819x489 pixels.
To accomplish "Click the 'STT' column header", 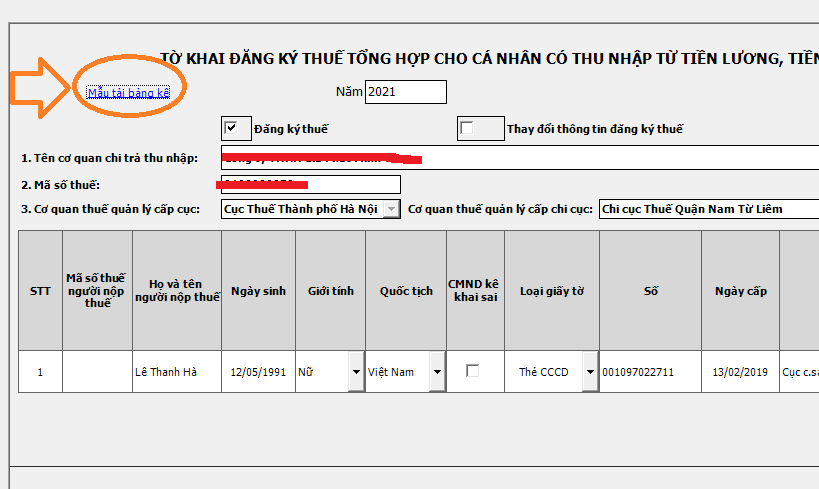I will [40, 290].
